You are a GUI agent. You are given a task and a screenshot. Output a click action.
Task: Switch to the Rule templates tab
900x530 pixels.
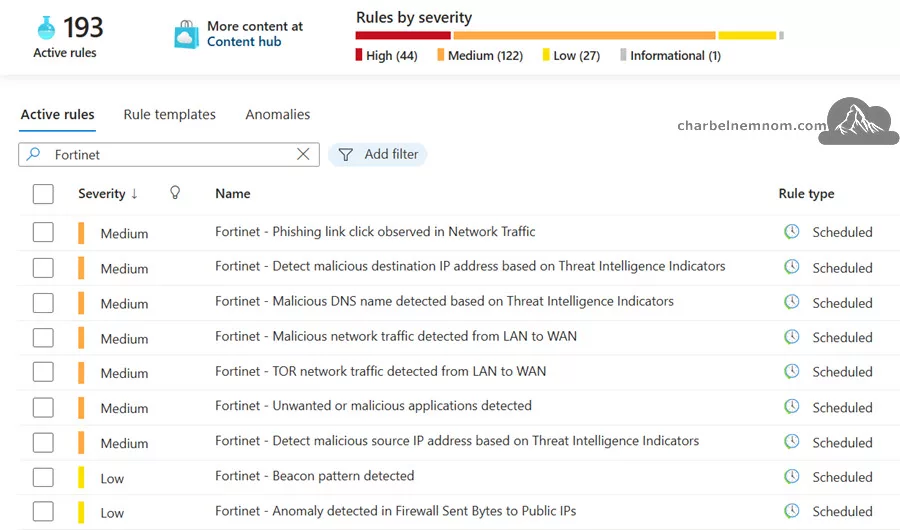coord(169,114)
